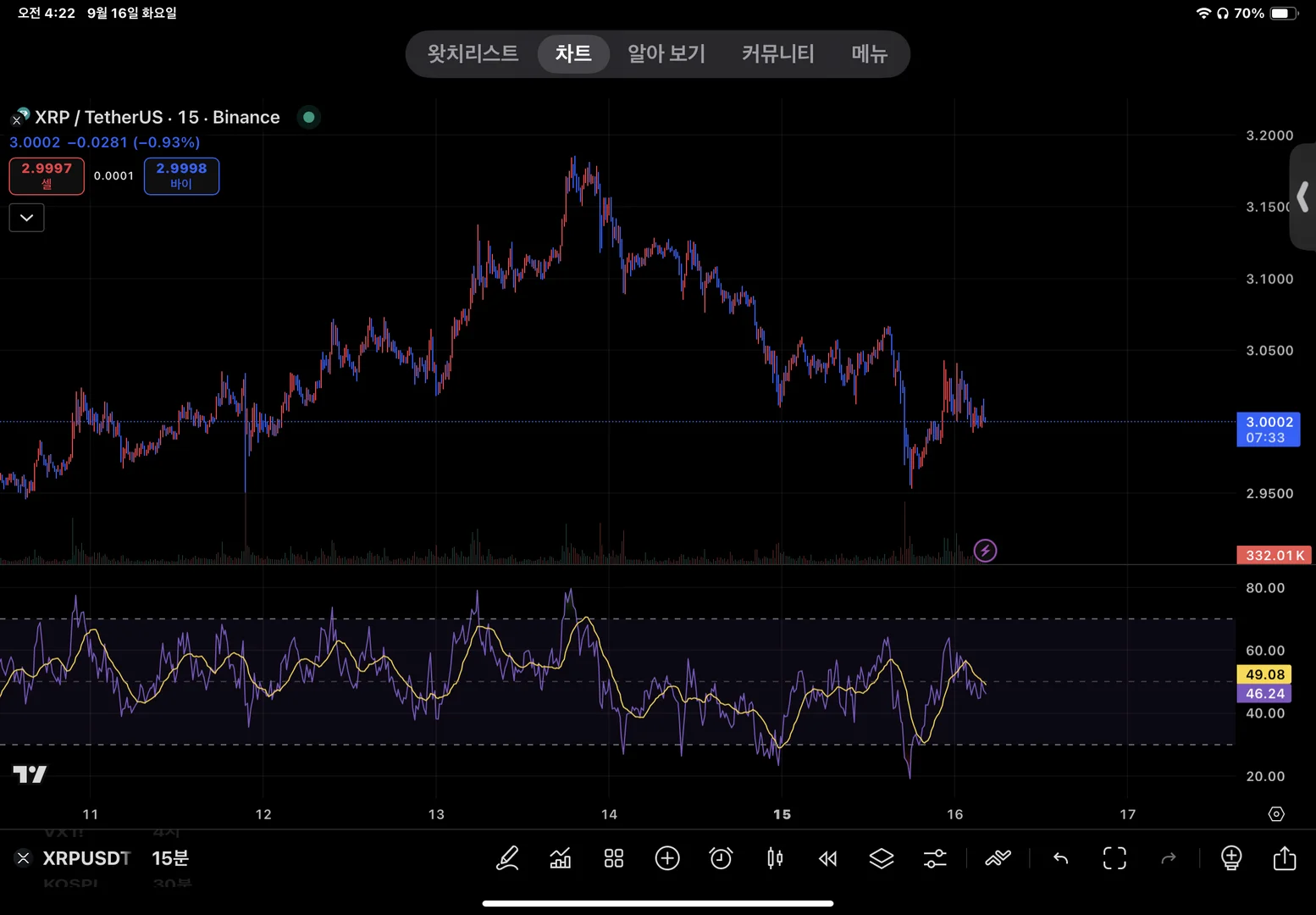
Task: Open the chart layout grid icon
Action: click(x=614, y=858)
